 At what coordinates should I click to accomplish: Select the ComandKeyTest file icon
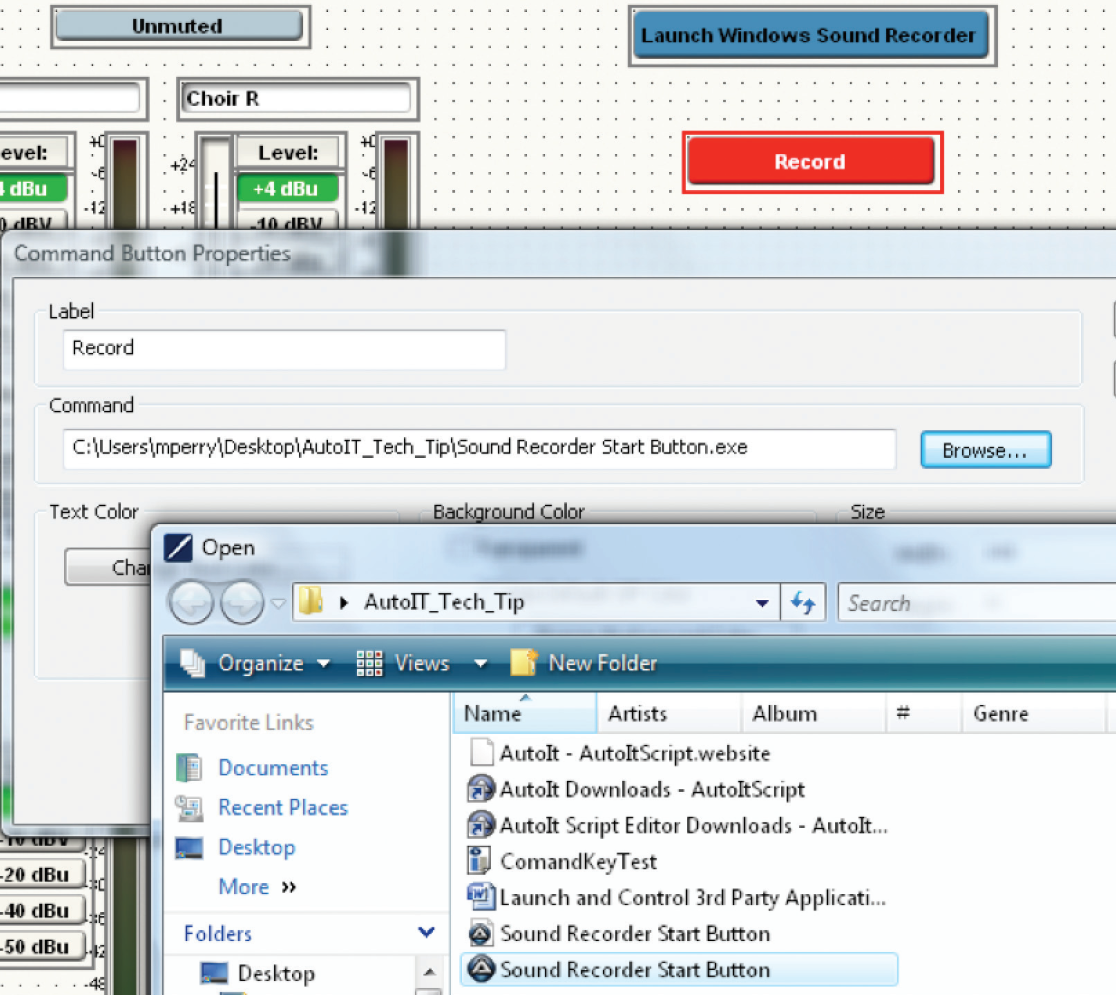point(481,861)
